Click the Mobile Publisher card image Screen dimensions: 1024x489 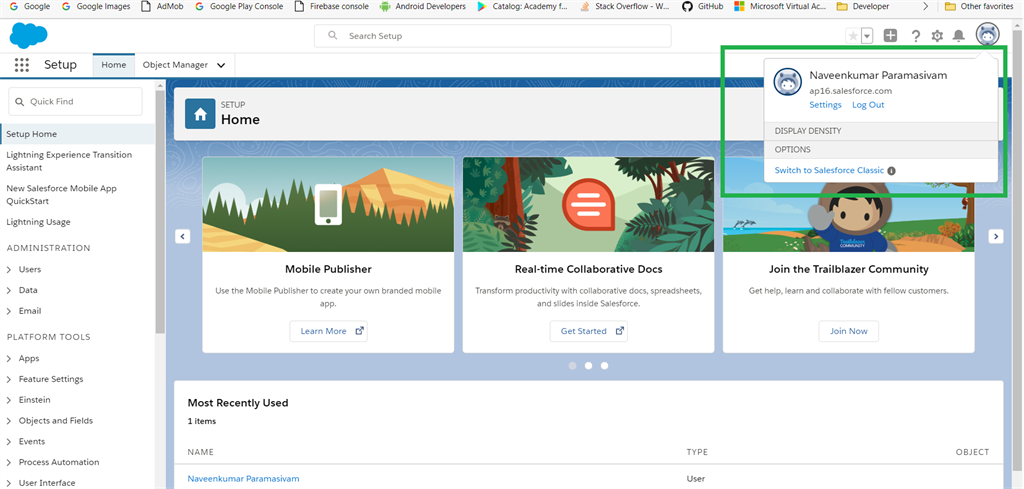(x=328, y=204)
